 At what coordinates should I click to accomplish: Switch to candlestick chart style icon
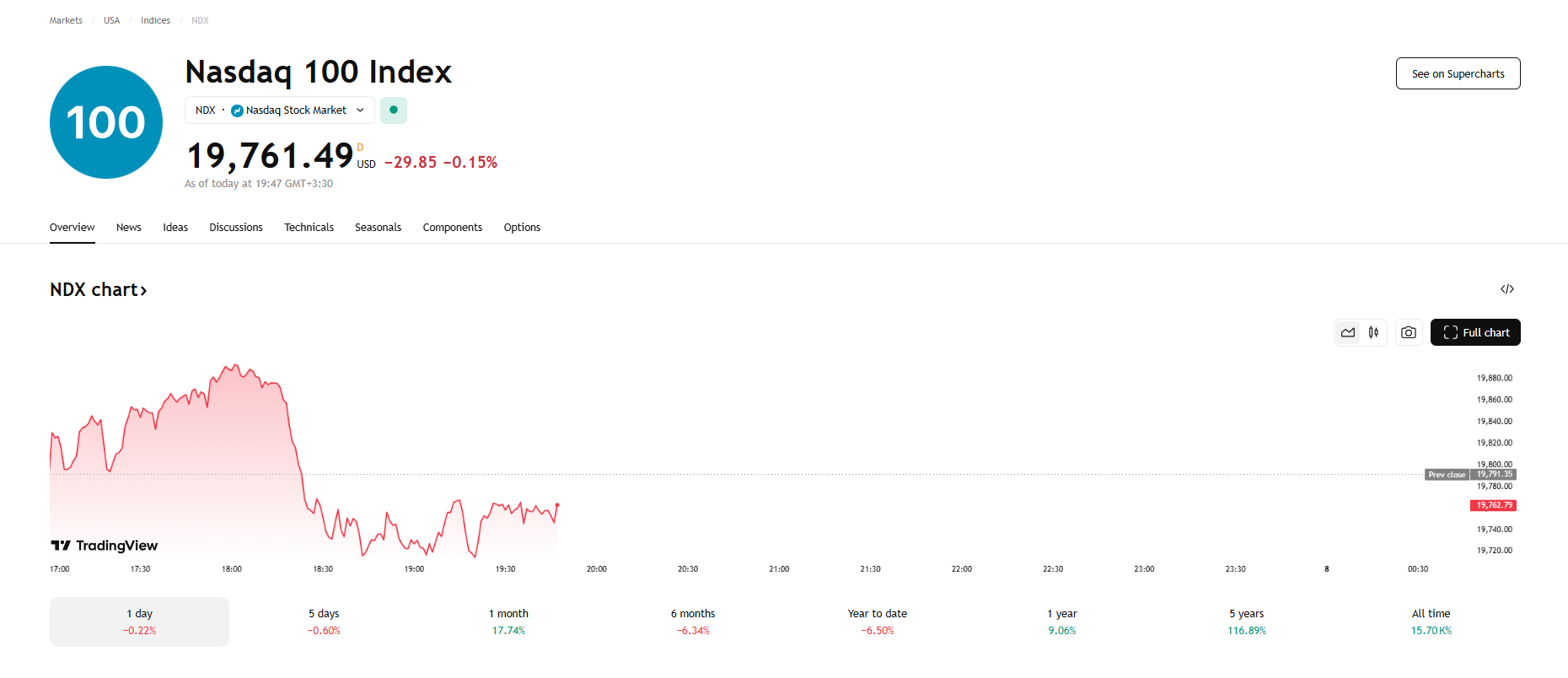1373,332
